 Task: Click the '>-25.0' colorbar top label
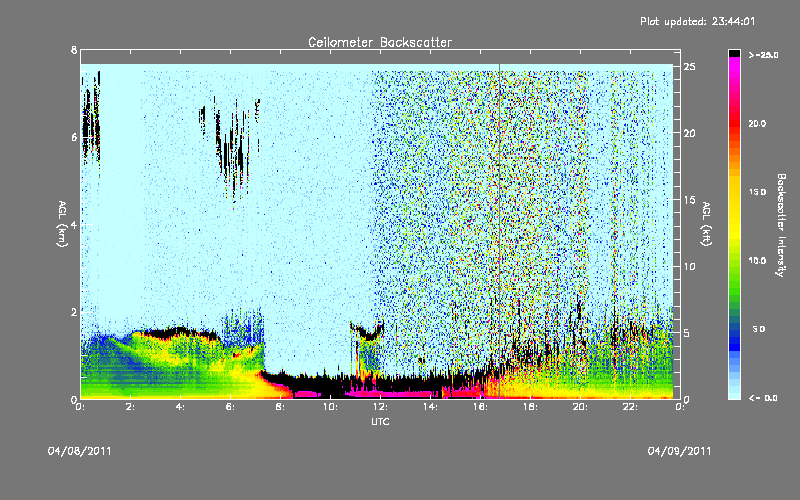point(763,55)
